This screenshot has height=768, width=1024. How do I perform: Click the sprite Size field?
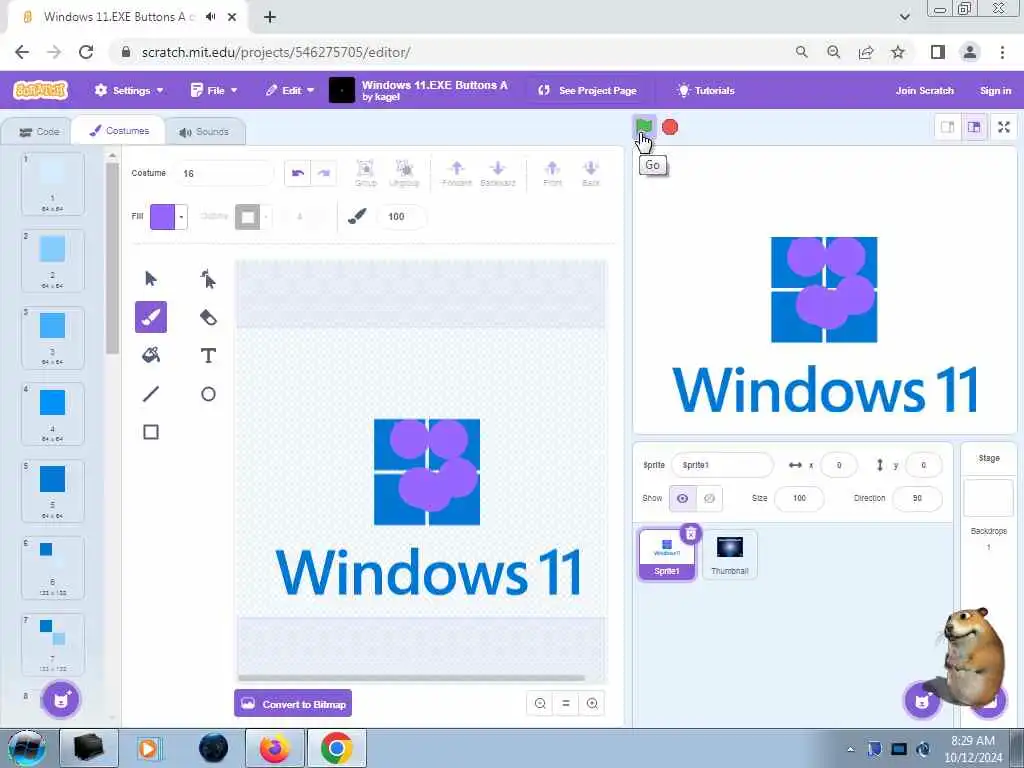[x=799, y=498]
